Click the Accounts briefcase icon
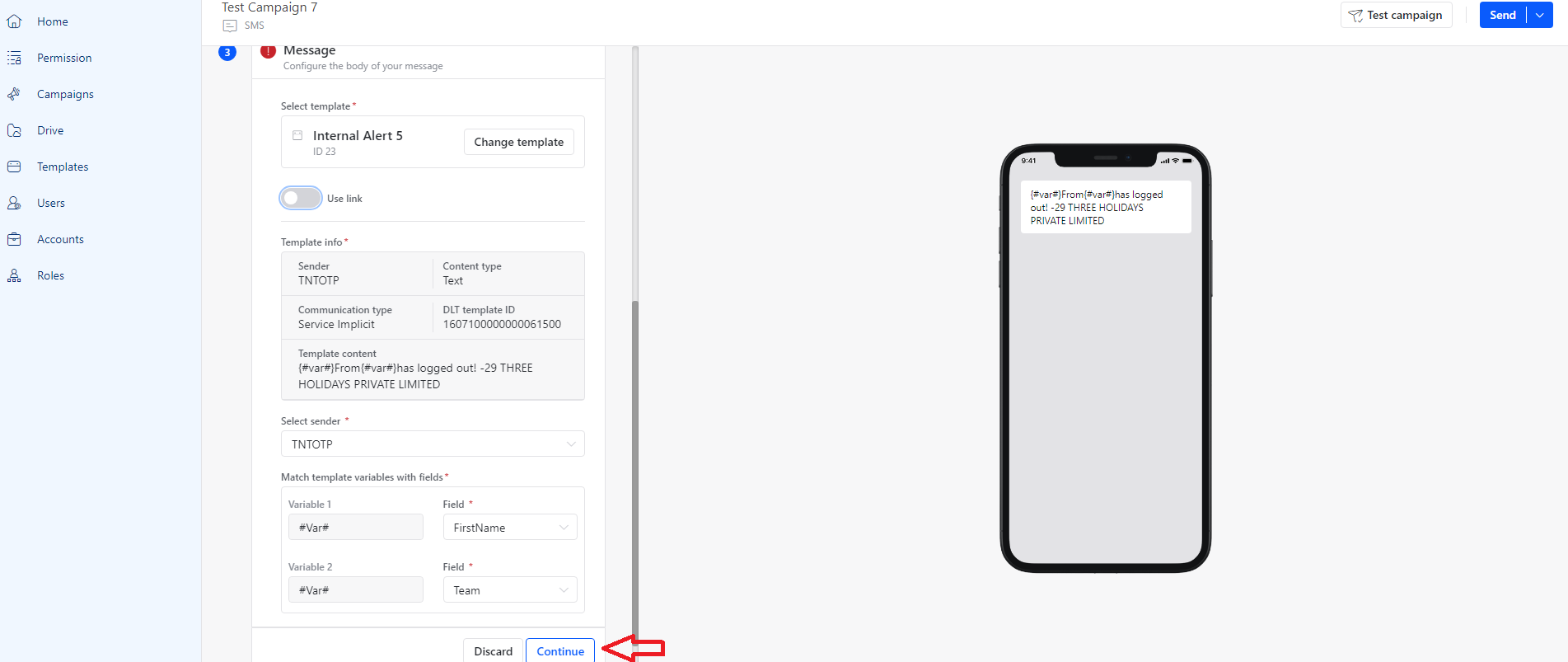The width and height of the screenshot is (1568, 662). (14, 239)
